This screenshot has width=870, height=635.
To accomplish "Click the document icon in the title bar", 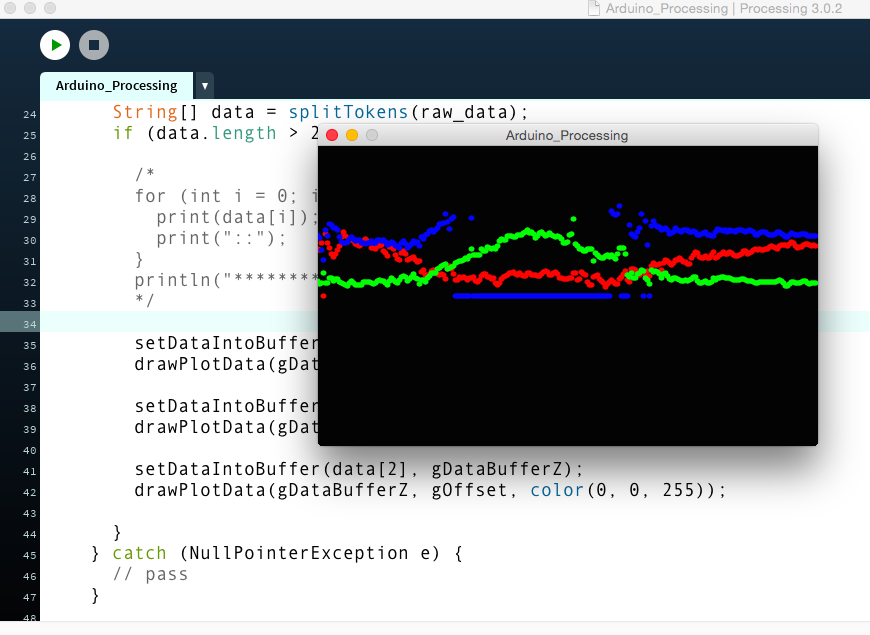I will click(594, 8).
